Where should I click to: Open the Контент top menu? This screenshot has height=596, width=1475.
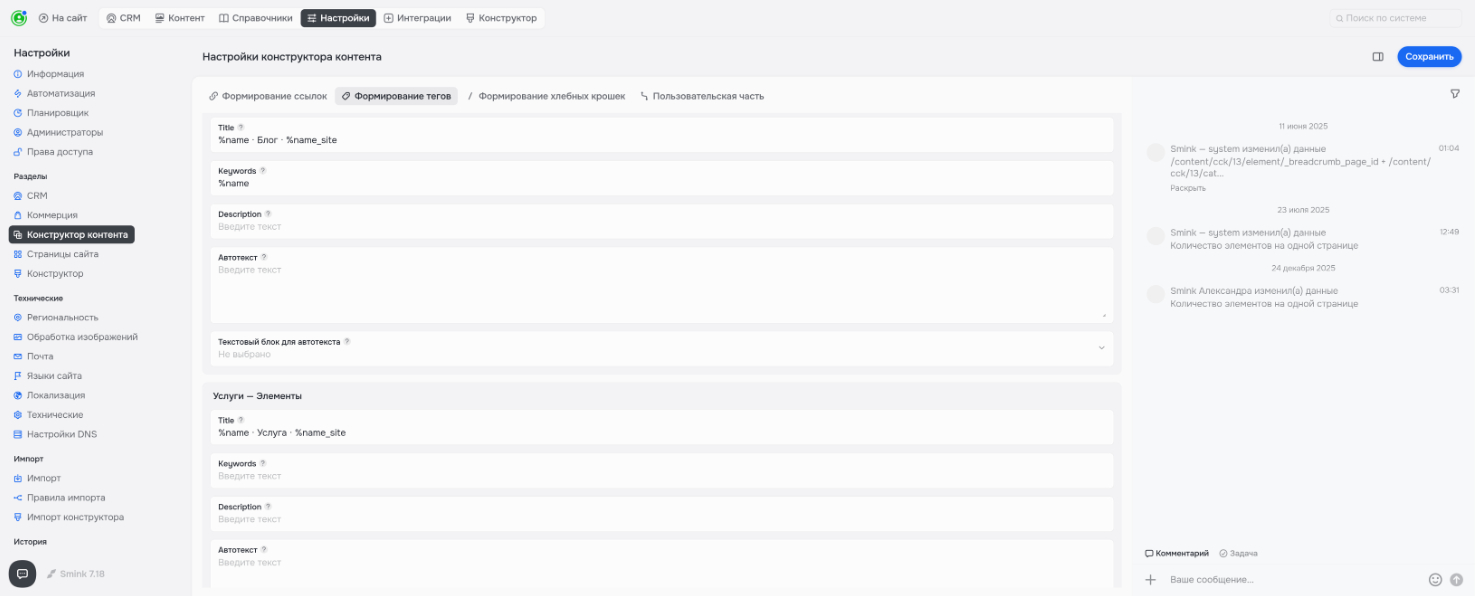180,18
